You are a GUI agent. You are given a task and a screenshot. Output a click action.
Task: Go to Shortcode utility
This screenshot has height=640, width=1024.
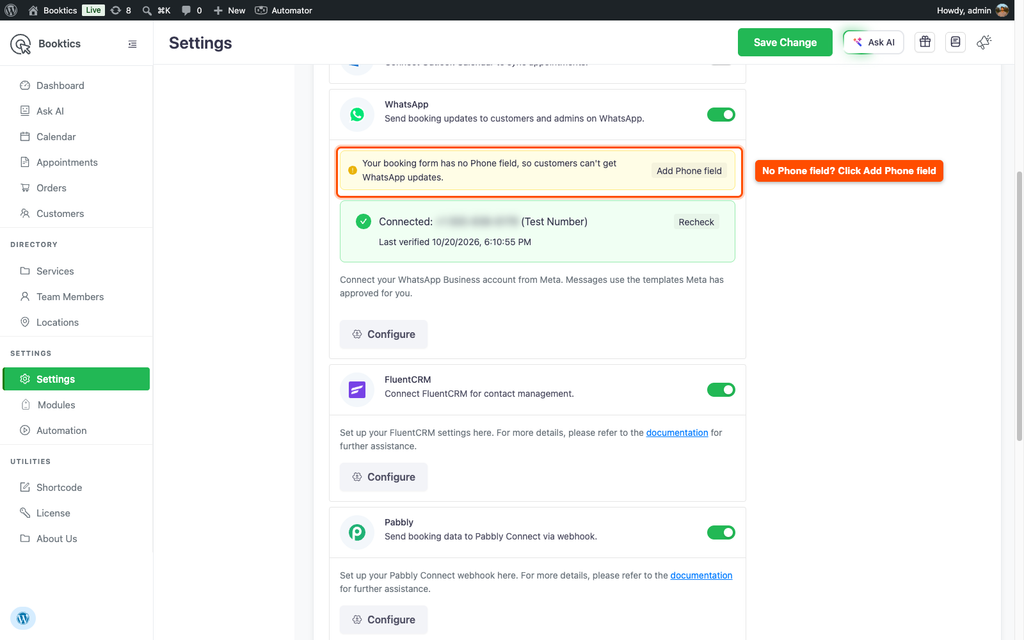(59, 487)
